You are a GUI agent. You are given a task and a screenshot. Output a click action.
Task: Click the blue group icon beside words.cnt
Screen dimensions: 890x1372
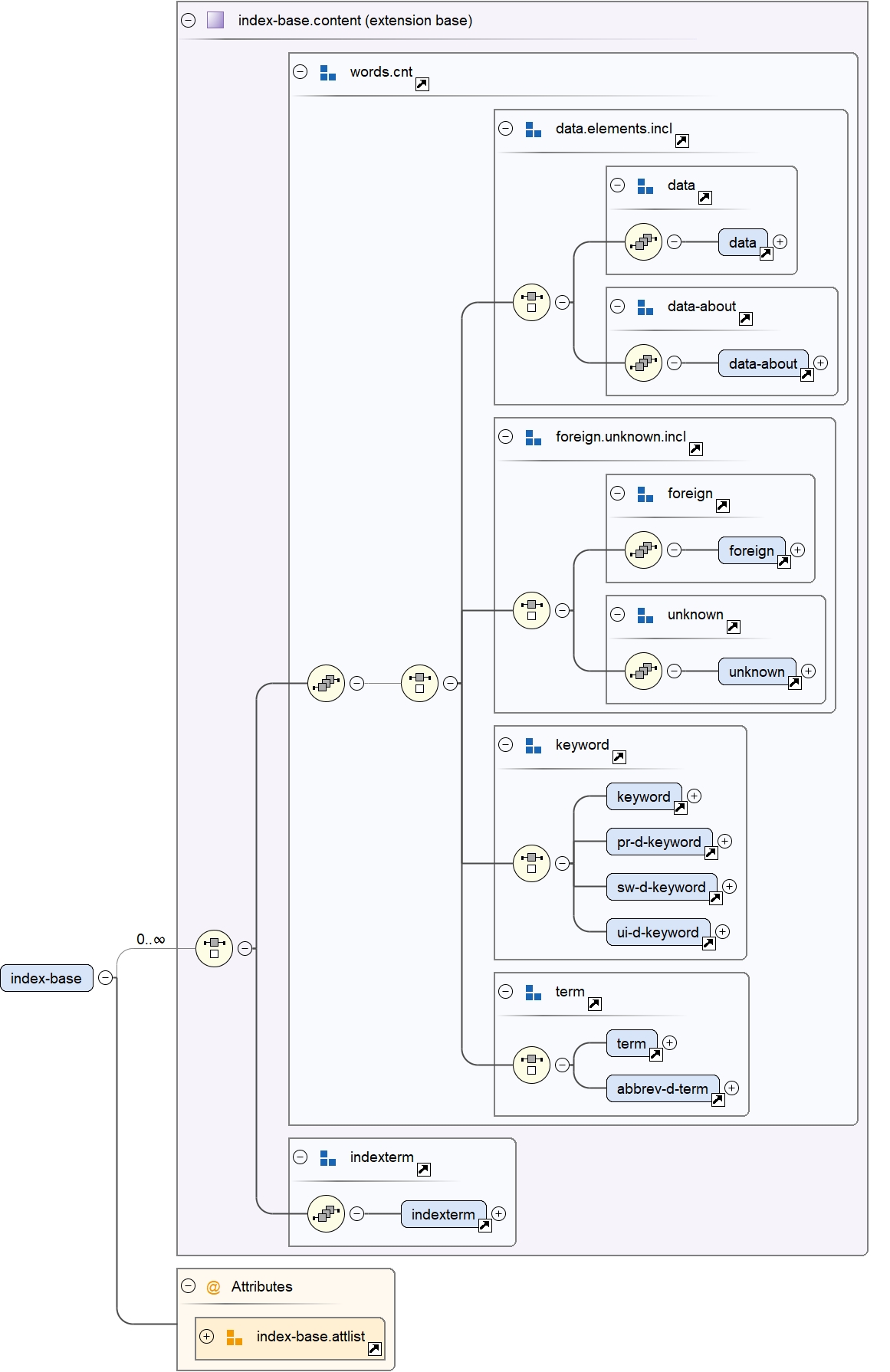[x=328, y=73]
